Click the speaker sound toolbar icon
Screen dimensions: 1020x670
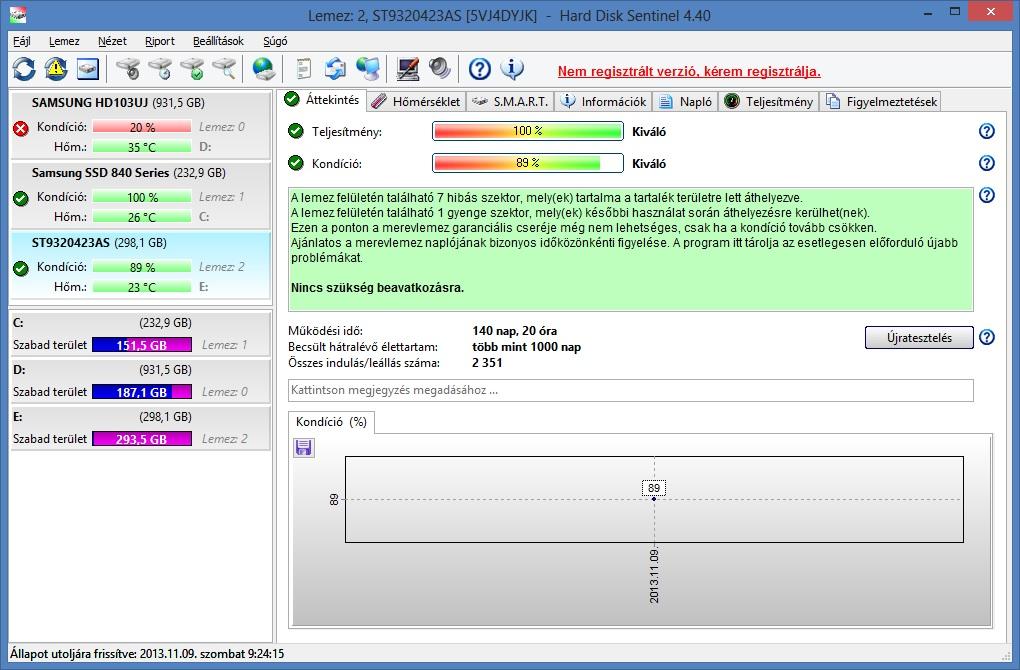(x=440, y=69)
